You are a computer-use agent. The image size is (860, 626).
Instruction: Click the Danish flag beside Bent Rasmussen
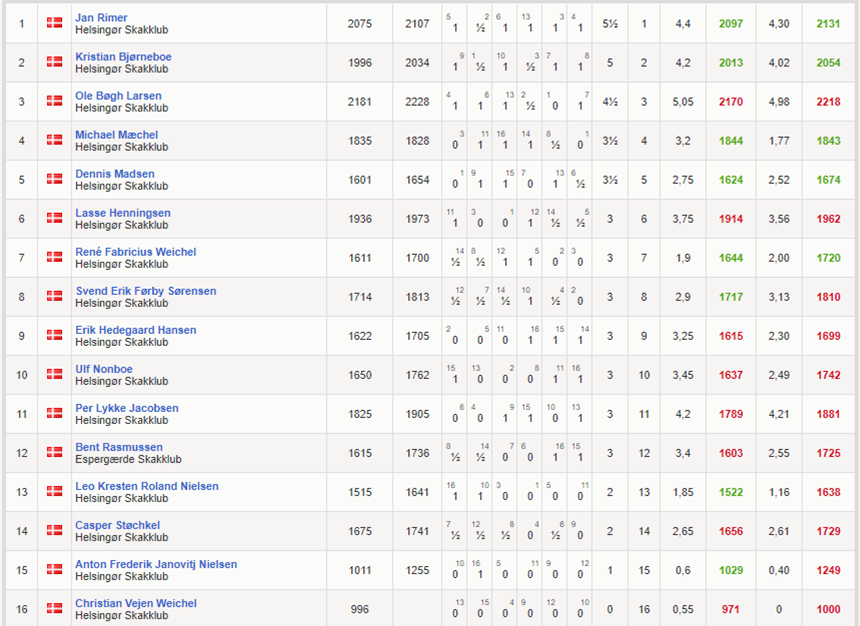[54, 452]
